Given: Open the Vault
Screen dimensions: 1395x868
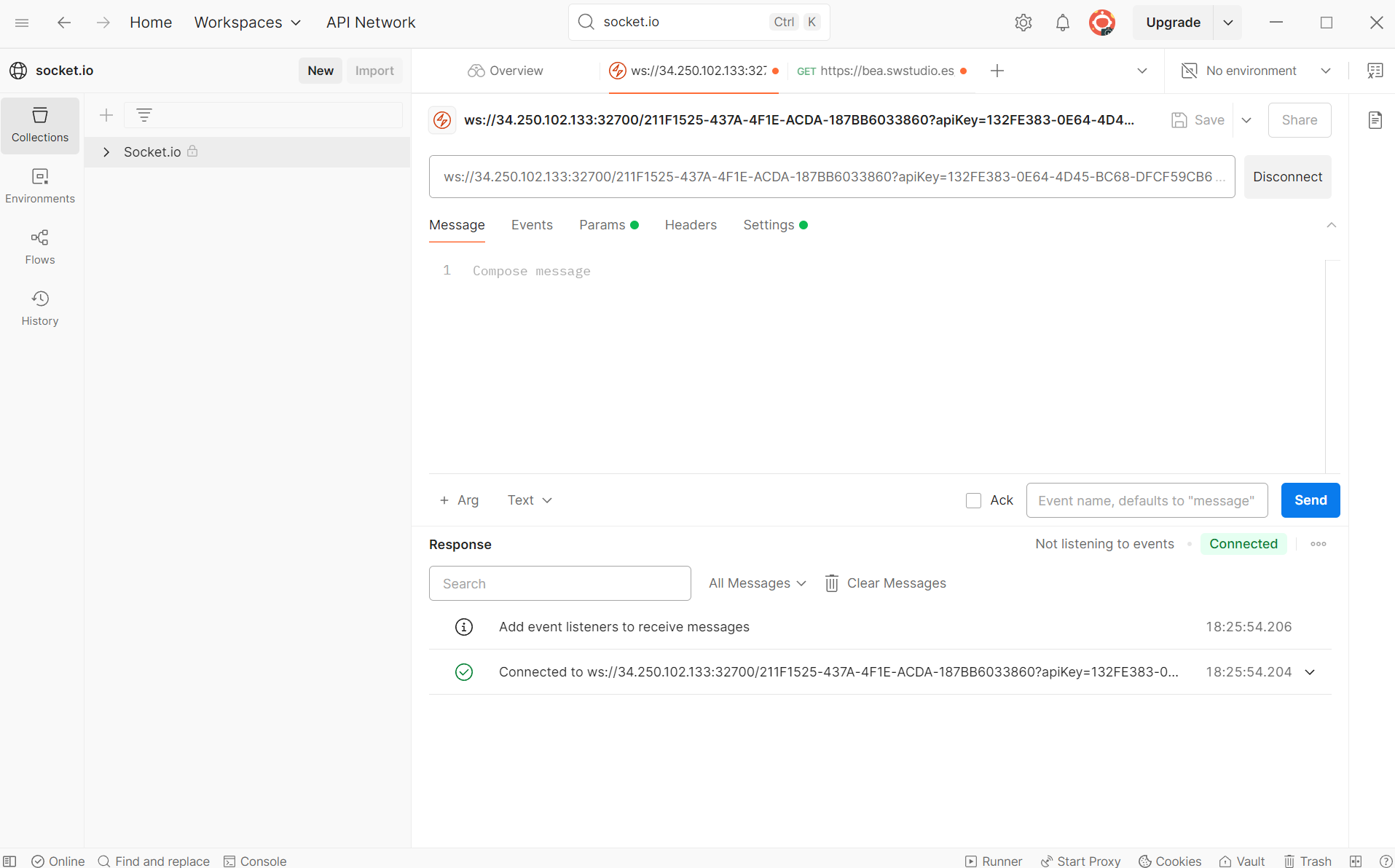Looking at the screenshot, I should coord(1242,861).
